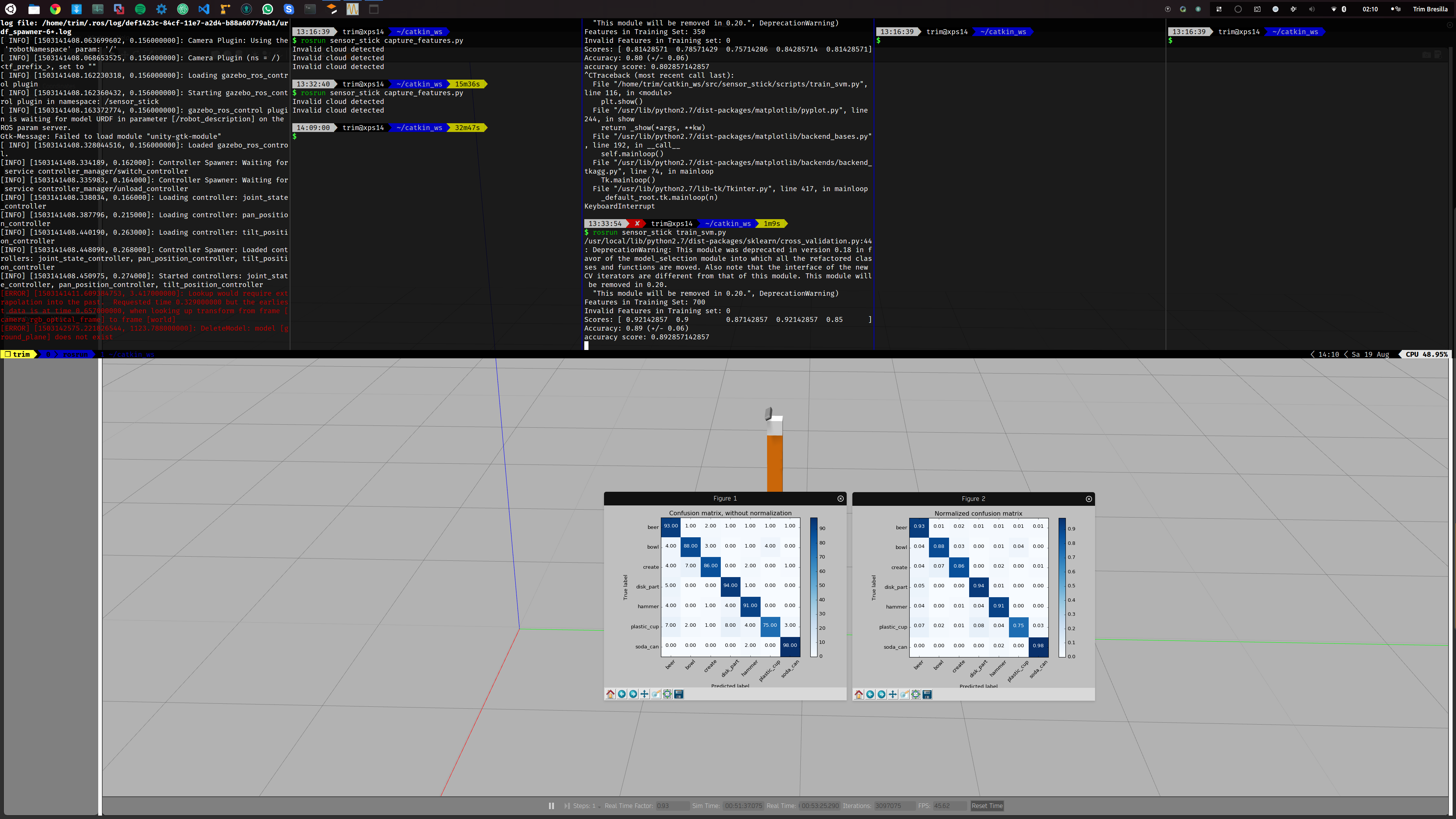Open the Ubuntu launcher icon
Screen dimensions: 1456x819
pyautogui.click(x=10, y=9)
